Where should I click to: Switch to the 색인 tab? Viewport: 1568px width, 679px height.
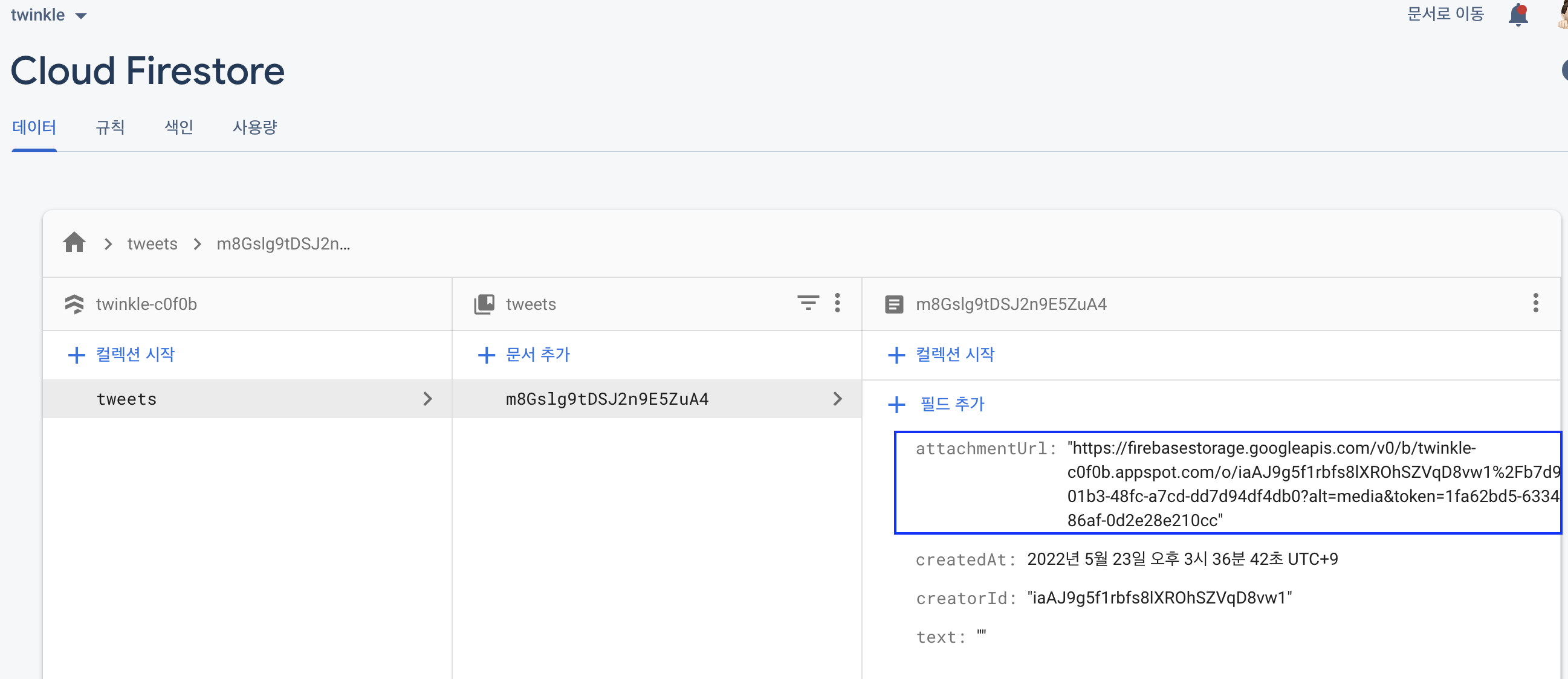point(178,127)
